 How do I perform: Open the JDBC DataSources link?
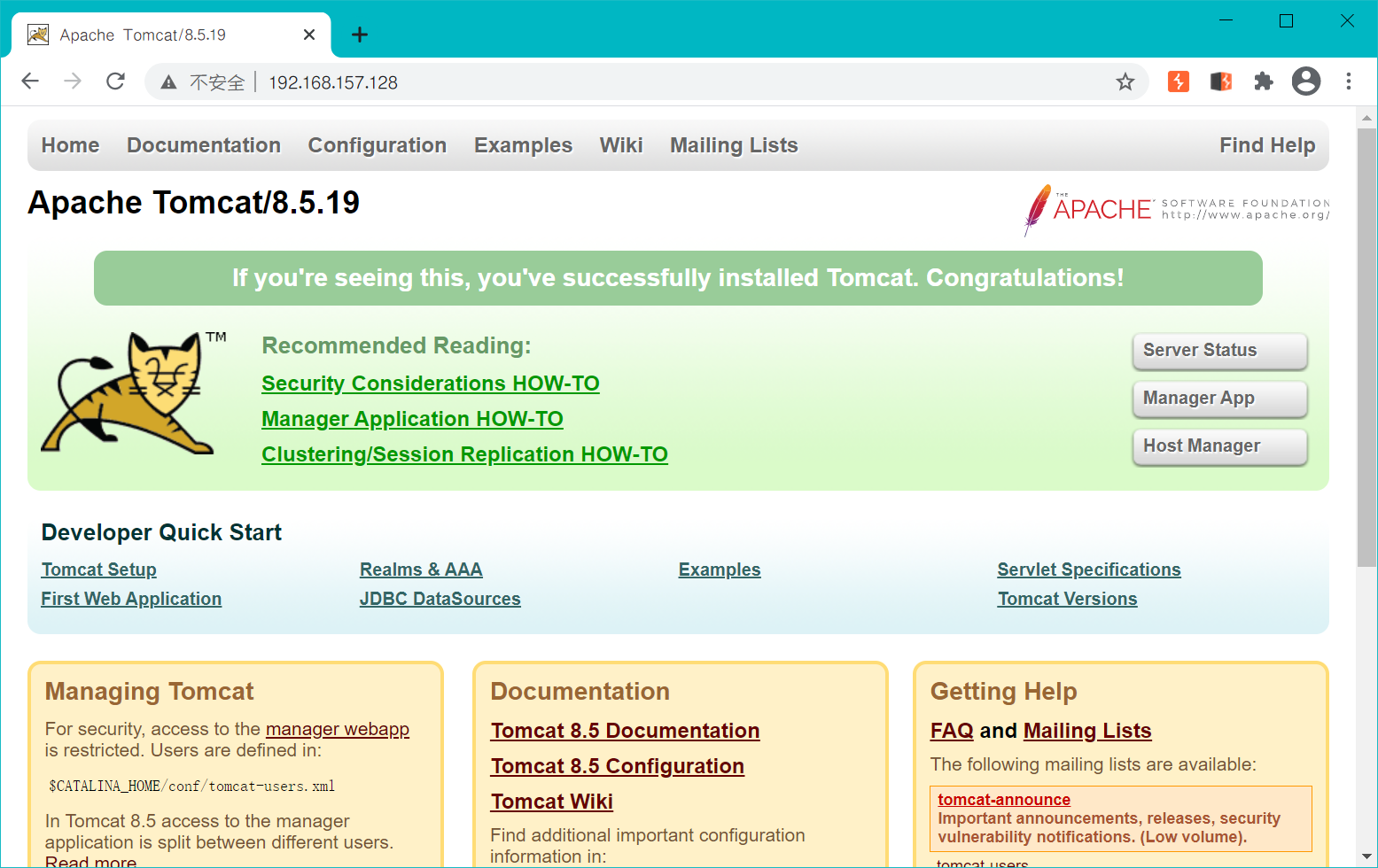tap(440, 599)
